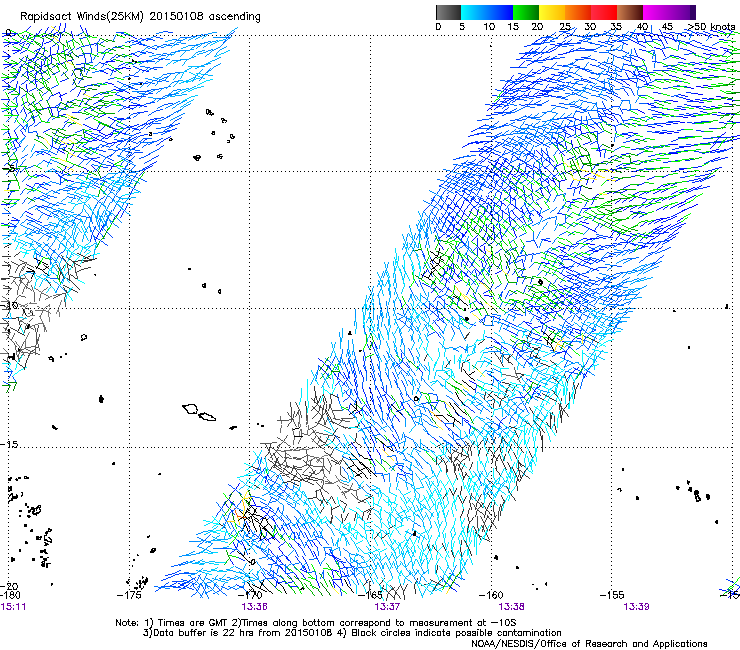This screenshot has width=740, height=650.
Task: Click the red 30–35 knots legend color band
Action: point(604,12)
